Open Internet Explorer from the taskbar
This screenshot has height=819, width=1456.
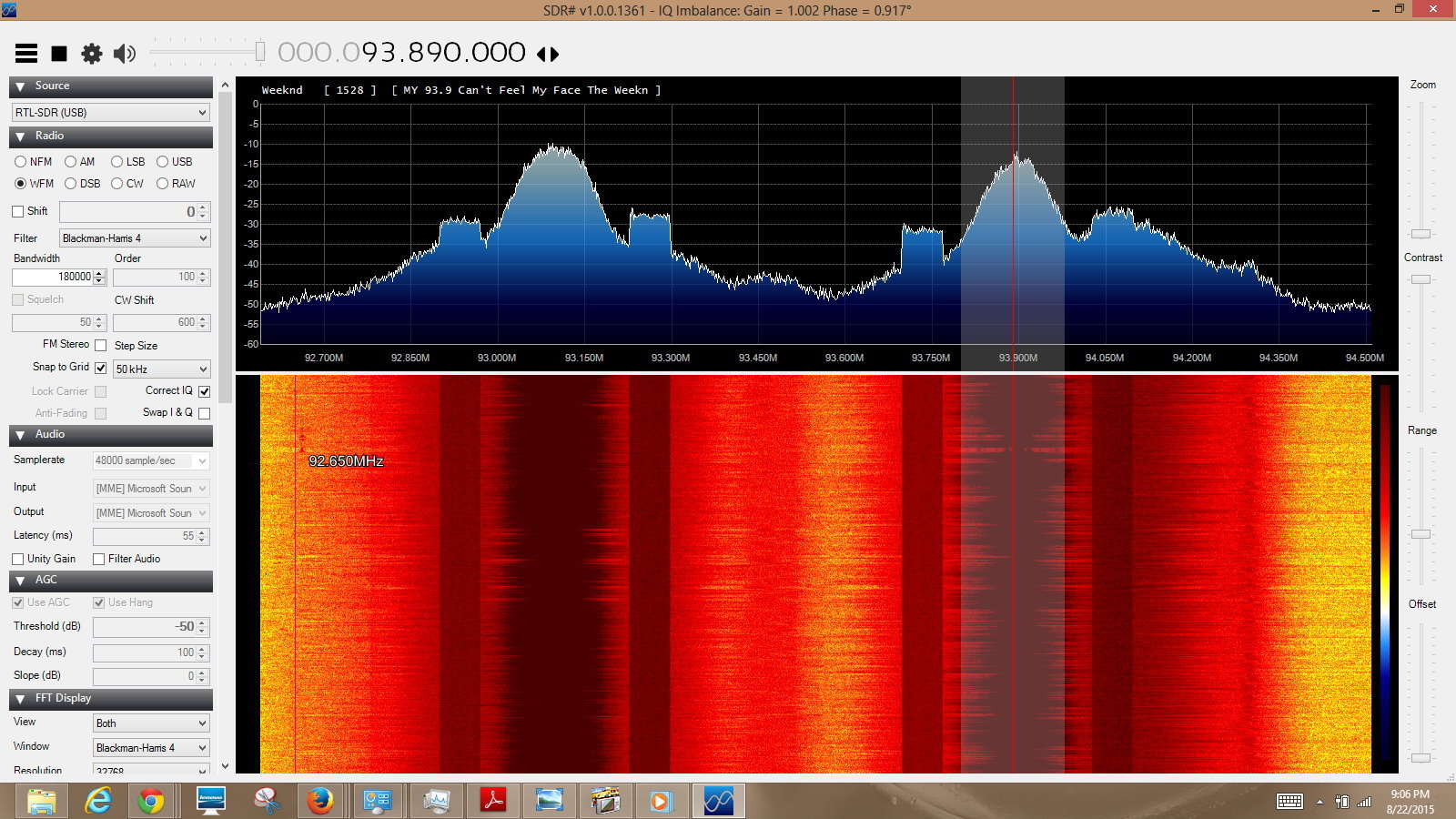point(97,801)
